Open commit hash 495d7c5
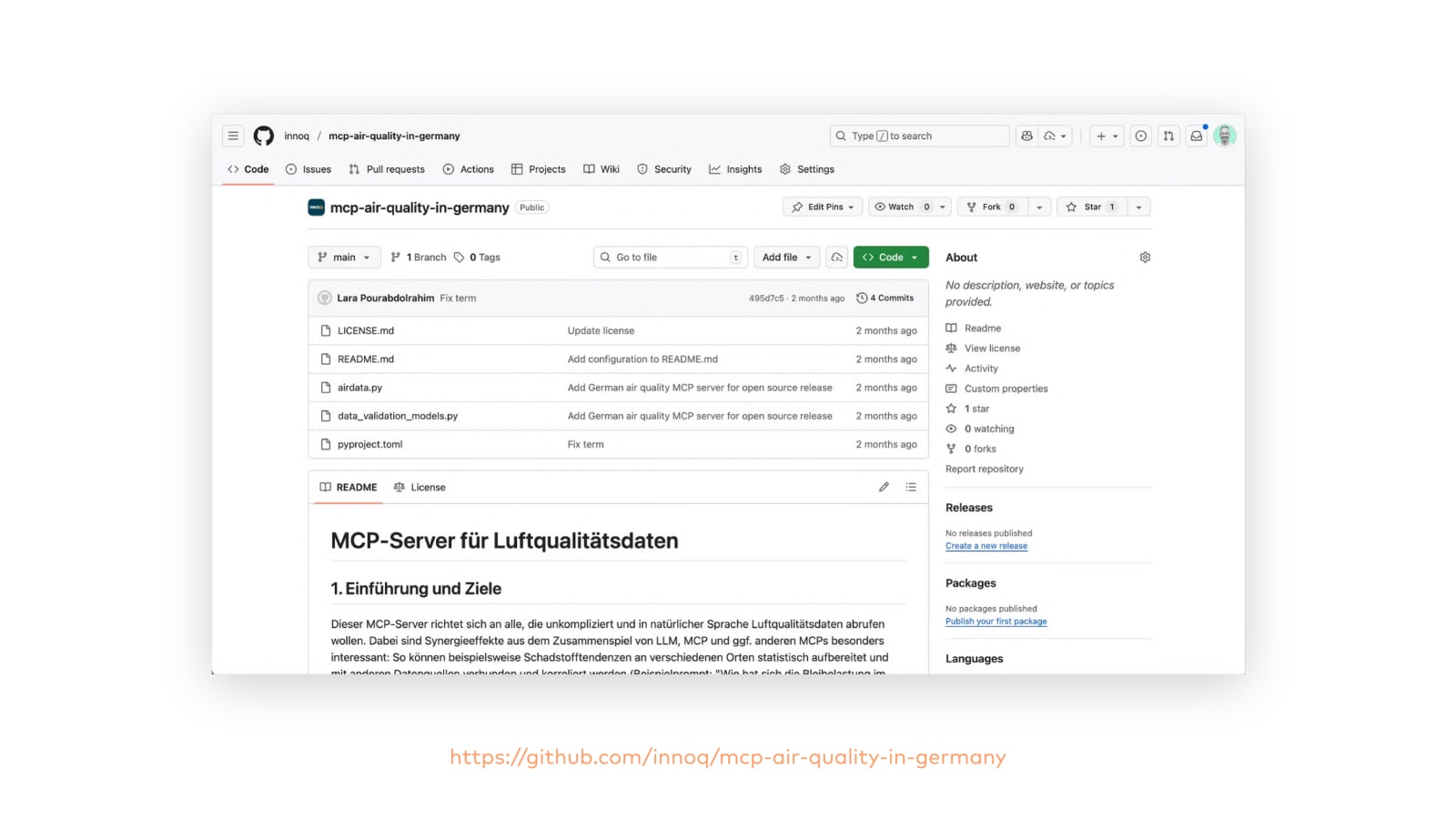Image resolution: width=1456 pixels, height=819 pixels. tap(766, 298)
